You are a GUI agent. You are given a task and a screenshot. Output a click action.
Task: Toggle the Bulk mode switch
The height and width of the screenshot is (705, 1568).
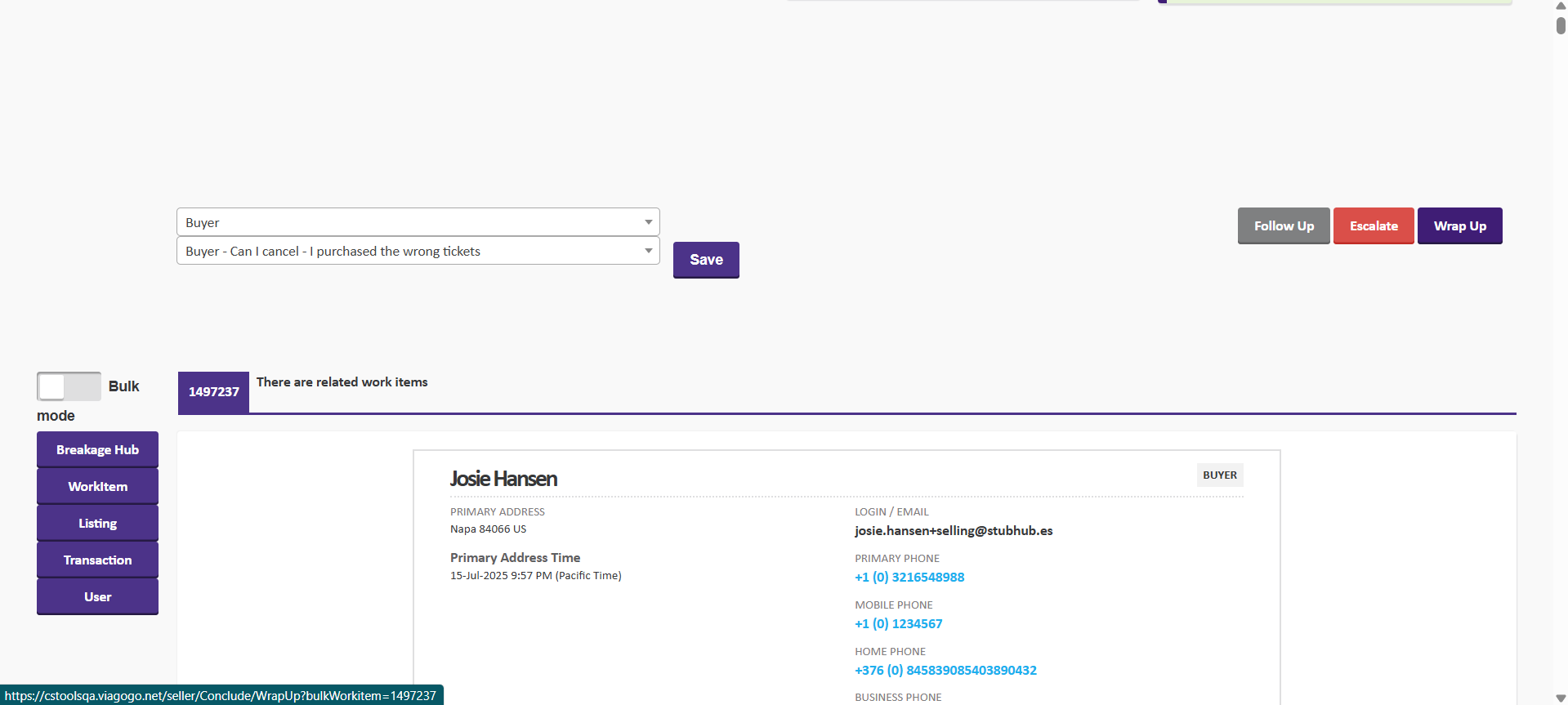click(x=69, y=386)
